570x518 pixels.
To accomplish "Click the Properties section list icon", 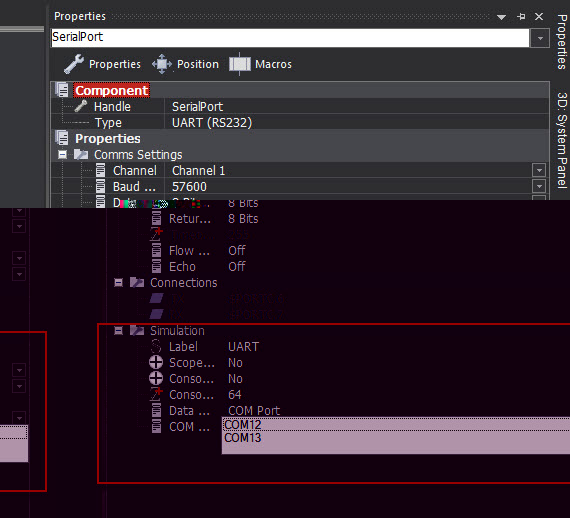I will click(62, 138).
